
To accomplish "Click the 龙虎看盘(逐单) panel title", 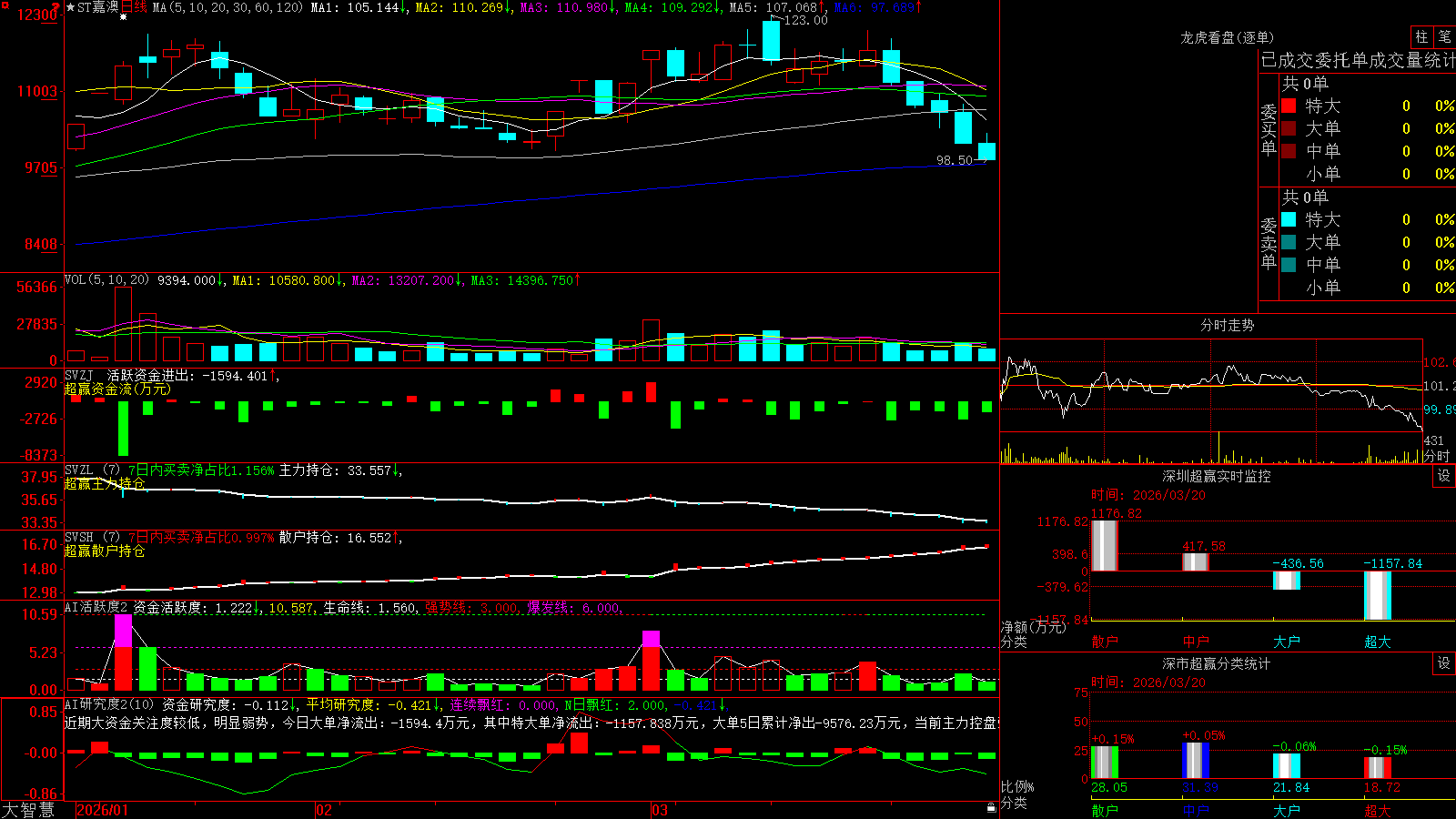I will coord(1227,37).
